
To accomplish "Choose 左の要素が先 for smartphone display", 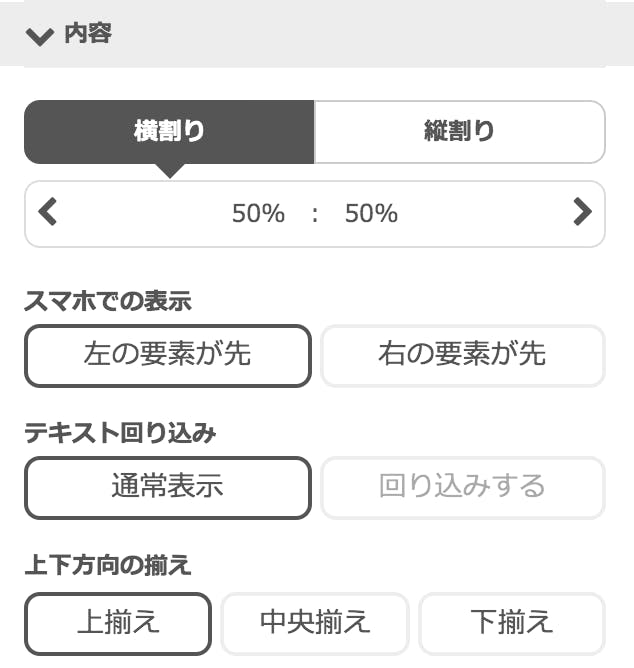I will click(168, 356).
